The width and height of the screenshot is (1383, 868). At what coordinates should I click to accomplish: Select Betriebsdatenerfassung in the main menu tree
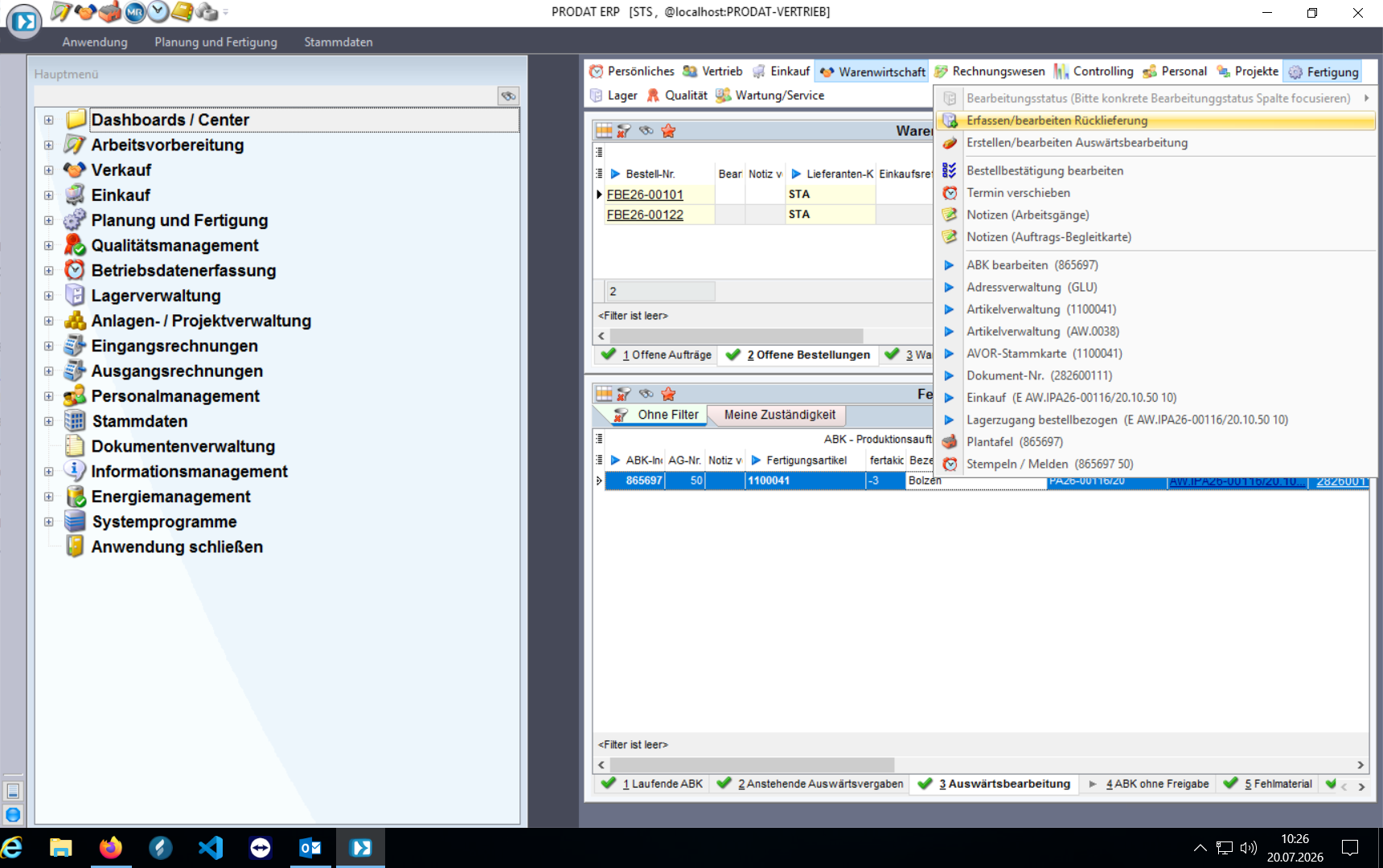pos(183,271)
